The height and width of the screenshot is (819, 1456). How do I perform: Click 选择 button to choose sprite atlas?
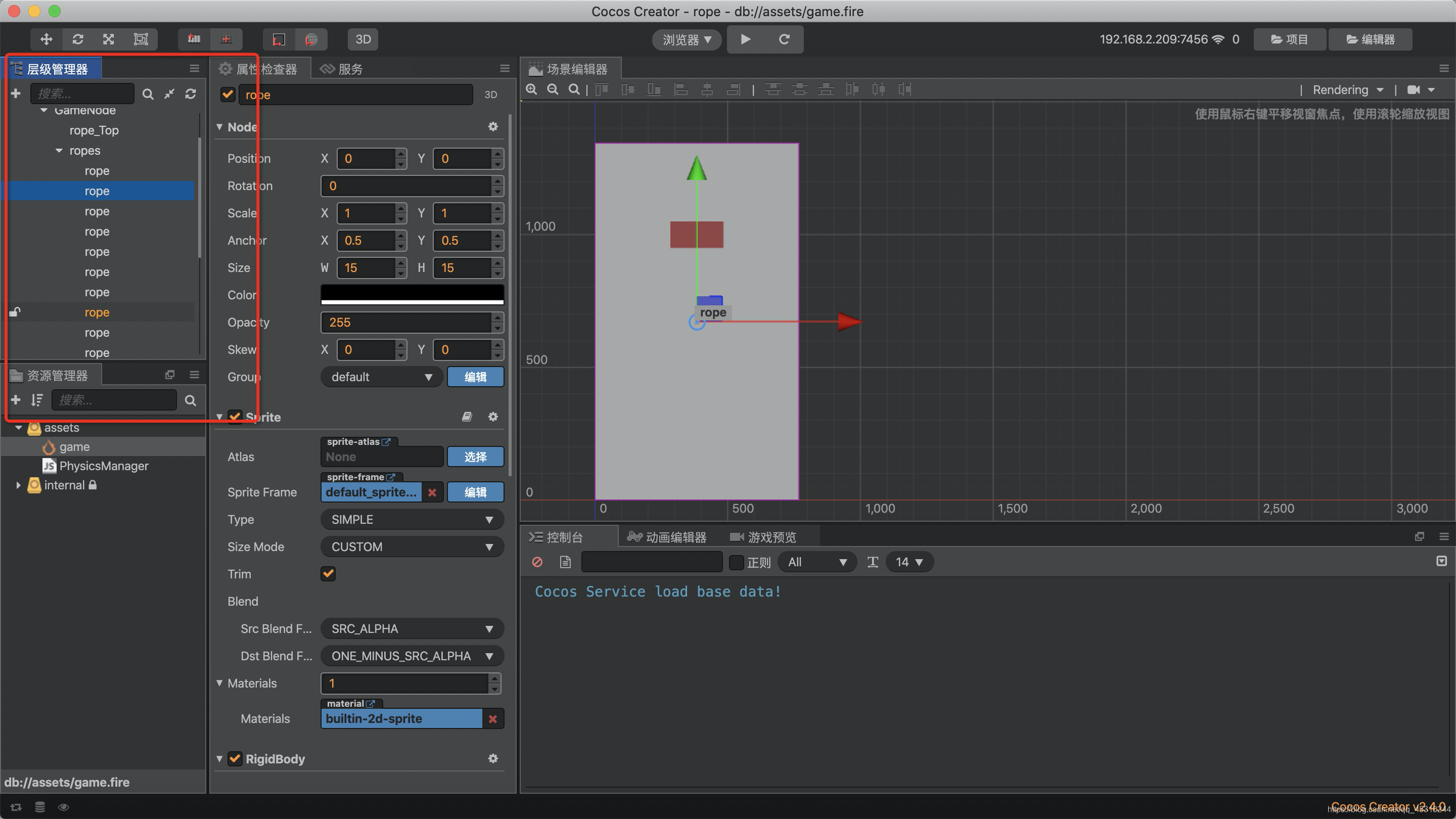click(475, 456)
